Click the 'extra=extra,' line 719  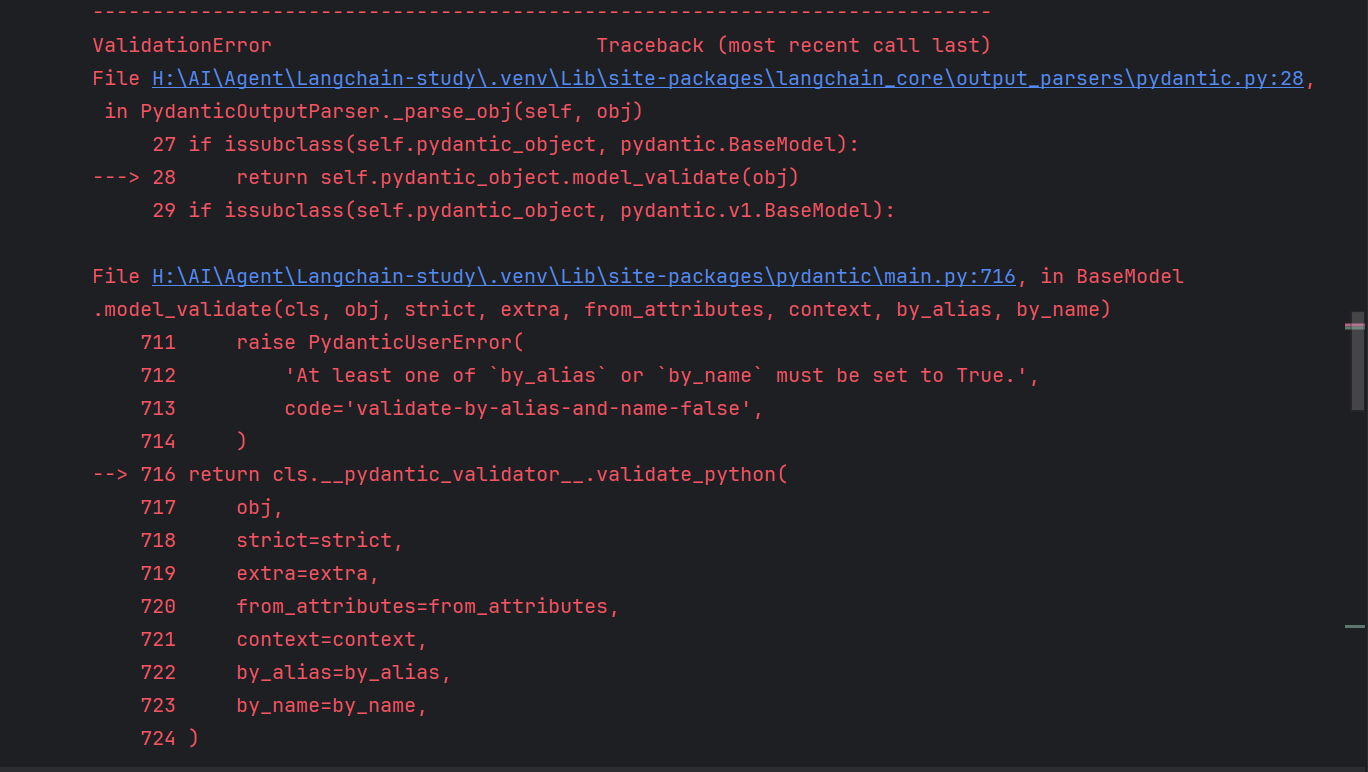click(x=308, y=573)
